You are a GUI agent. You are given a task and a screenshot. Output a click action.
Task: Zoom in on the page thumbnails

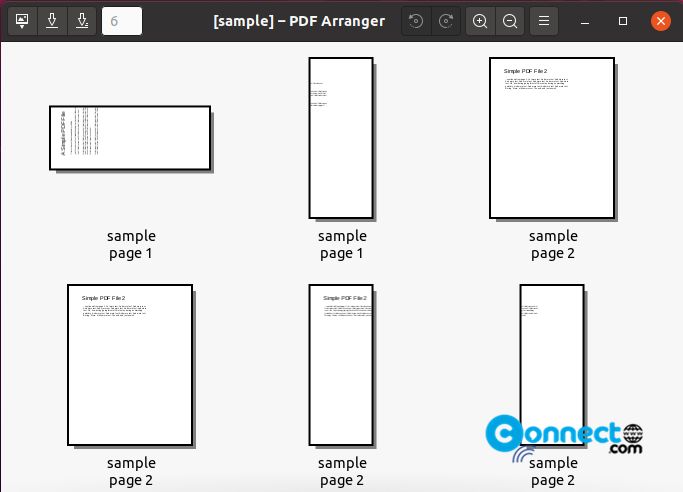[480, 21]
